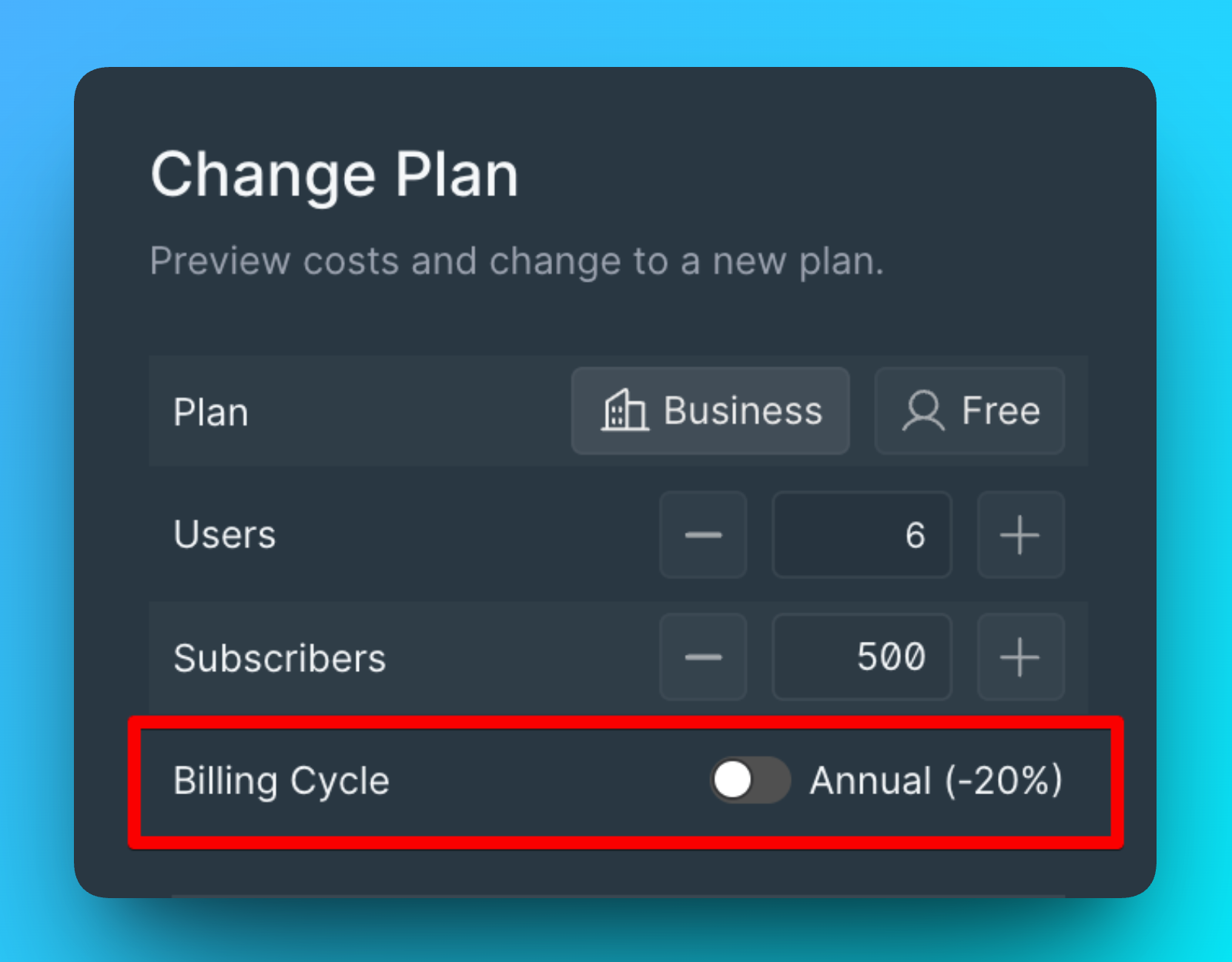The width and height of the screenshot is (1232, 962).
Task: Increase Subscribers with the plus icon
Action: [x=1020, y=657]
